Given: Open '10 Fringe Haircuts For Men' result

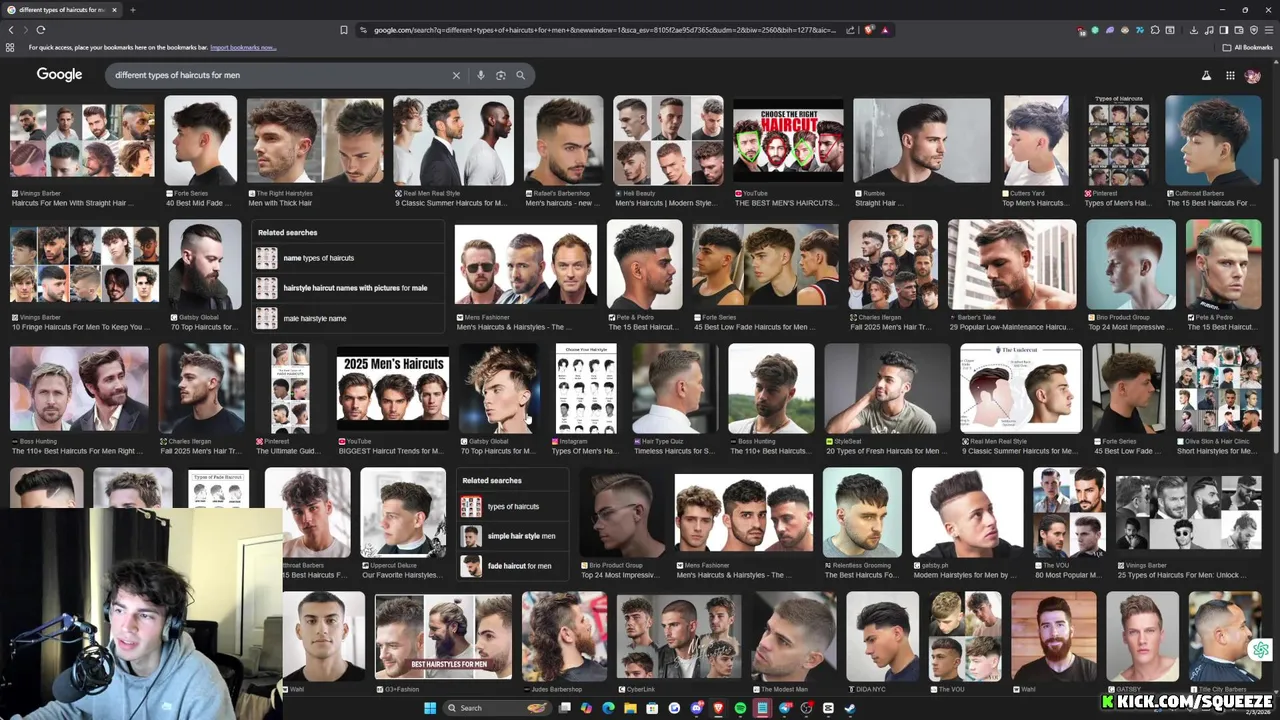Looking at the screenshot, I should pos(84,265).
